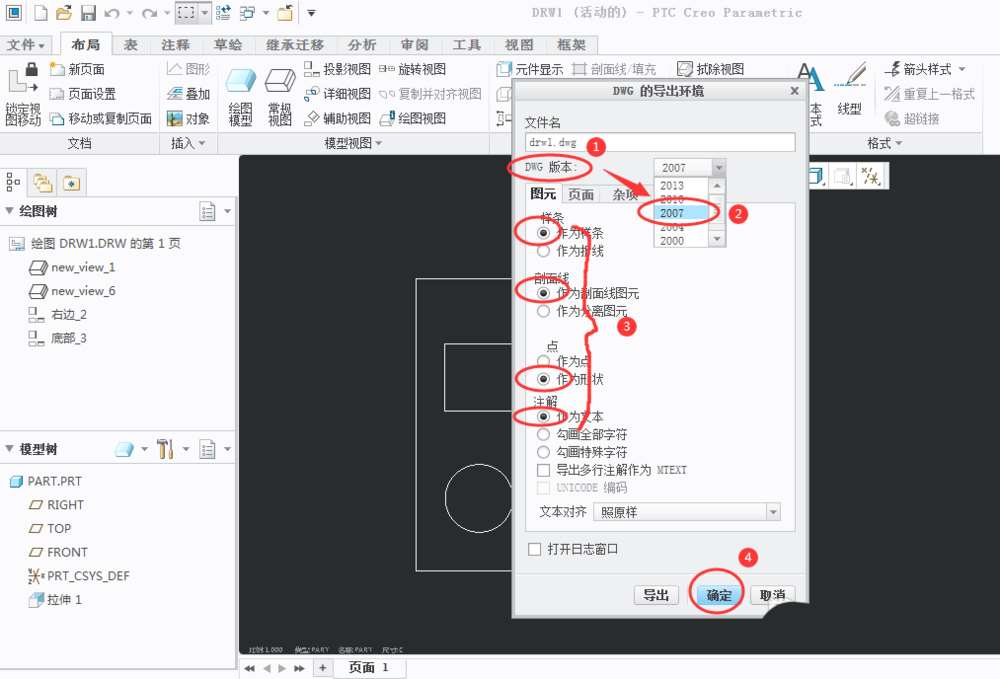Open the DWG version dropdown showing 2007
The height and width of the screenshot is (679, 1000).
pos(690,168)
